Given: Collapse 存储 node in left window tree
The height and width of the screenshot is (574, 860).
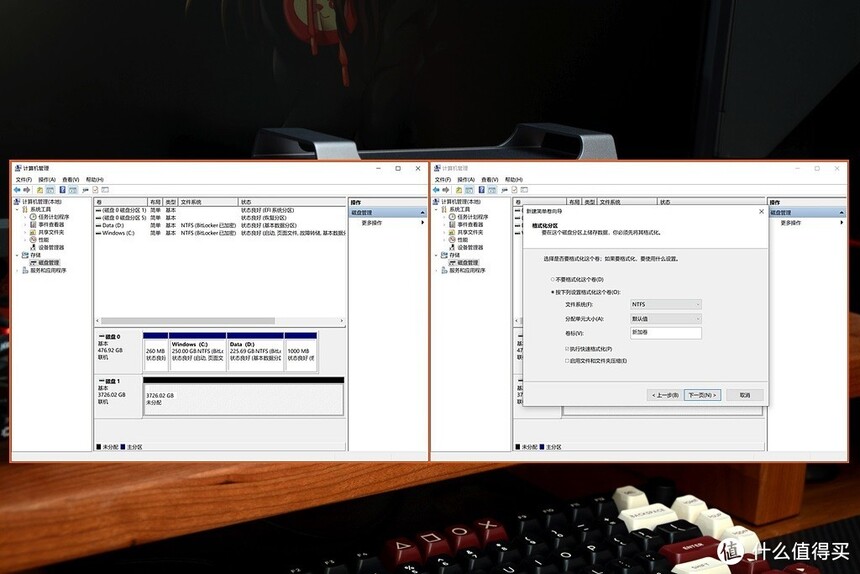Looking at the screenshot, I should pyautogui.click(x=17, y=255).
